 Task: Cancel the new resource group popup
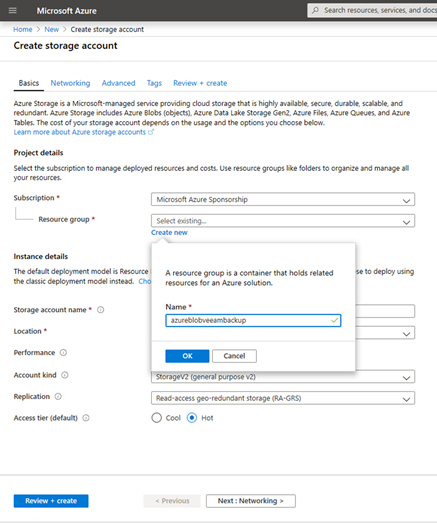pos(235,356)
